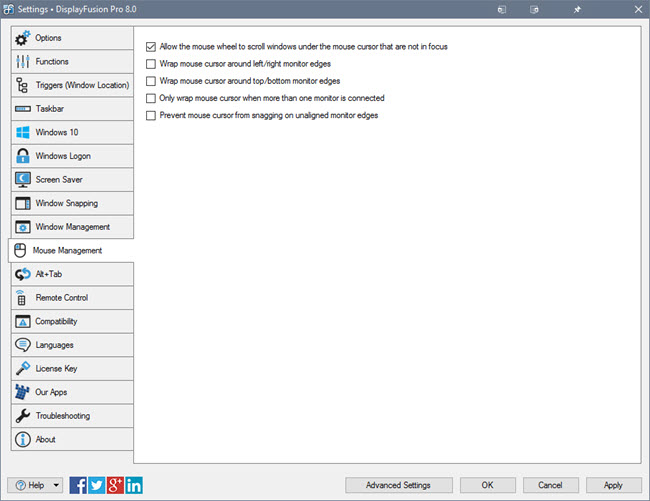
Task: Open the Languages tab
Action: (72, 345)
